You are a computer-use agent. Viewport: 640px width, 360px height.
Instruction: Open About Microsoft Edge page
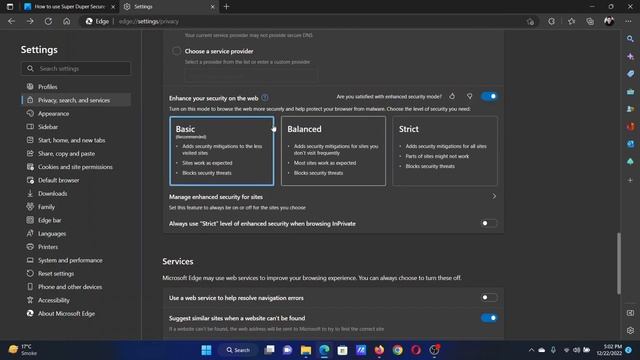point(66,313)
